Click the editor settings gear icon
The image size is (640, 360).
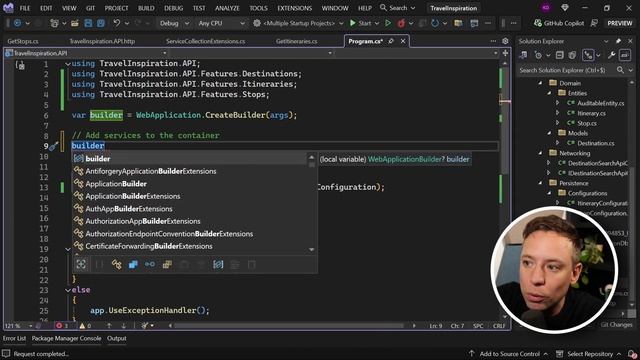click(505, 41)
